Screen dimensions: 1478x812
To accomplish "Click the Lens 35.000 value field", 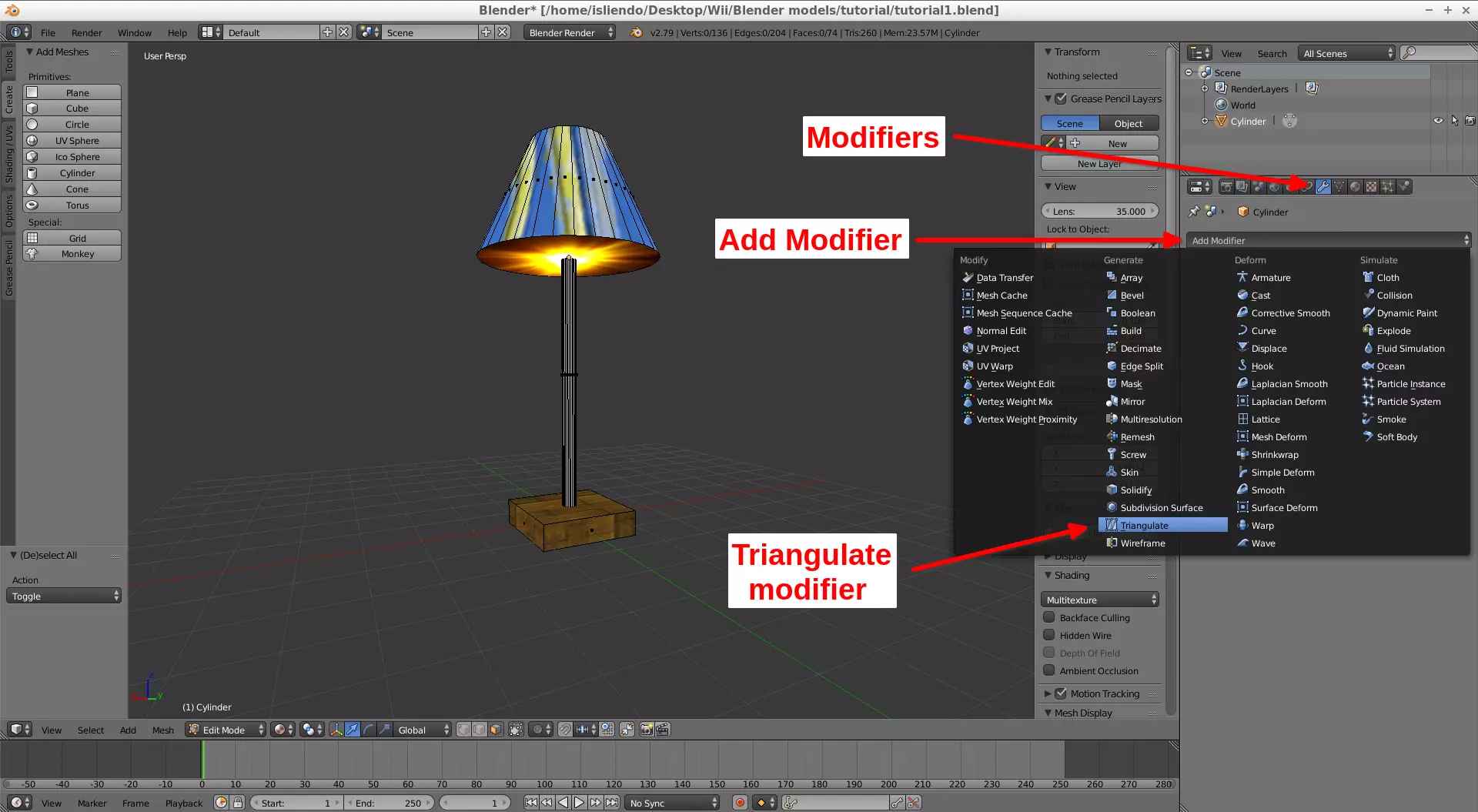I will [1100, 211].
